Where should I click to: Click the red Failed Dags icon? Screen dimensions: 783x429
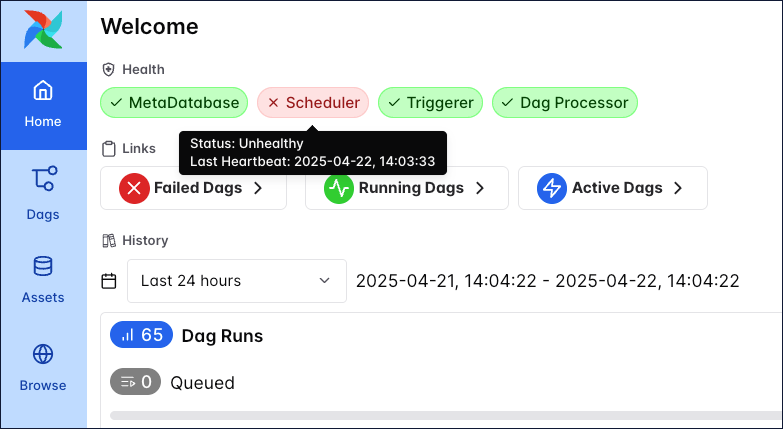[x=134, y=188]
